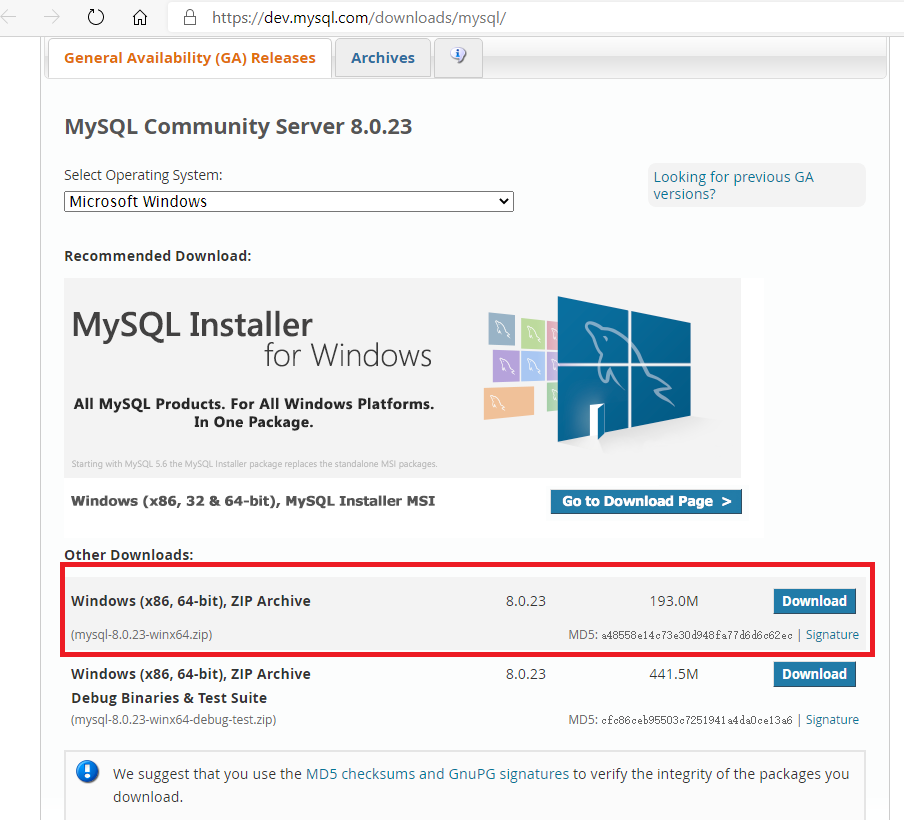Screen dimensions: 904x820
Task: Select the General Availability (GA) Releases tab
Action: point(189,57)
